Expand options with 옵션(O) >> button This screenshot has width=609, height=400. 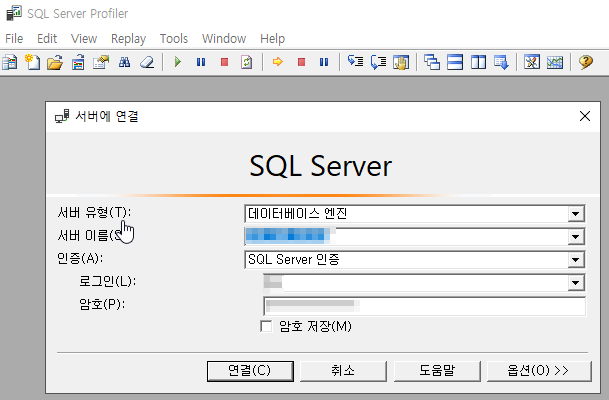click(x=539, y=371)
